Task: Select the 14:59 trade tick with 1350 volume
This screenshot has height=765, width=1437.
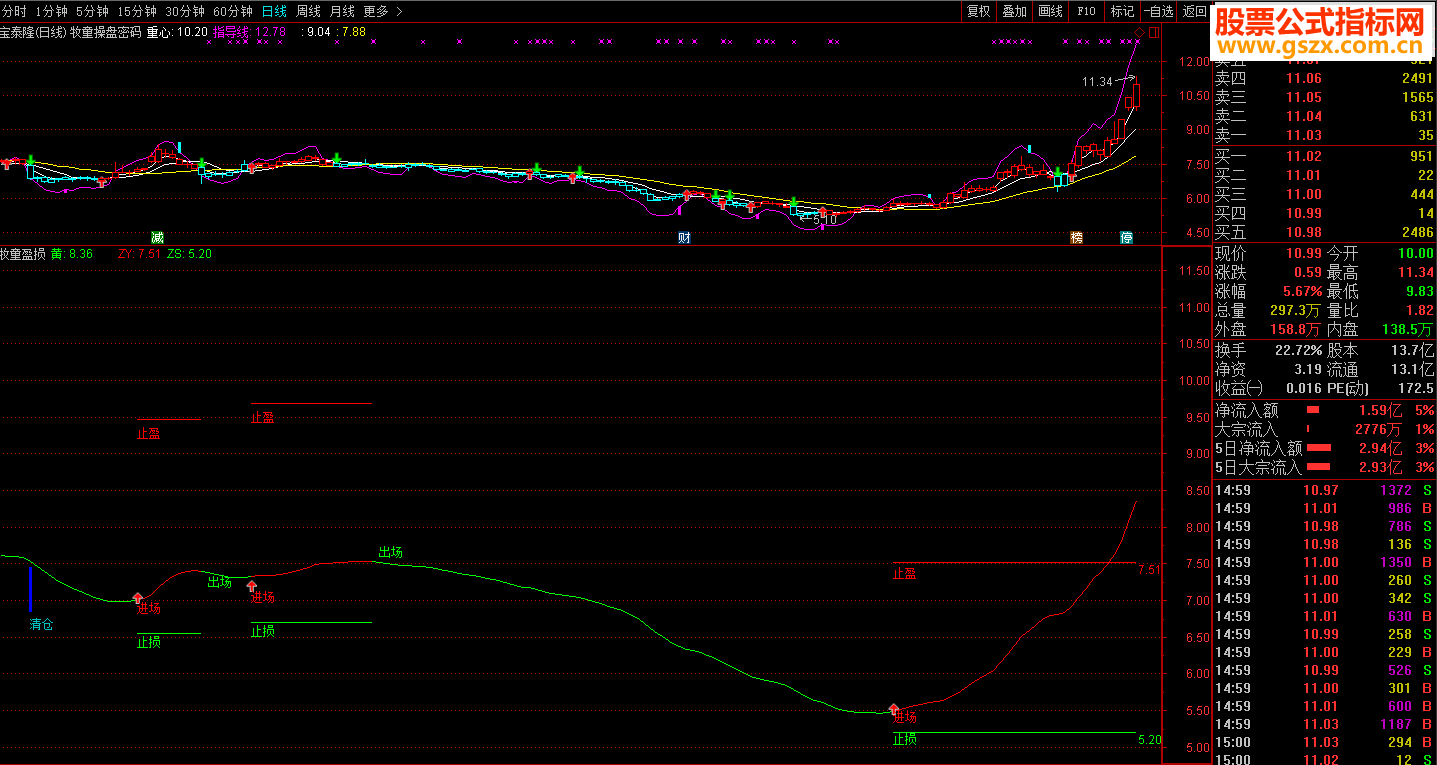Action: pyautogui.click(x=1324, y=562)
